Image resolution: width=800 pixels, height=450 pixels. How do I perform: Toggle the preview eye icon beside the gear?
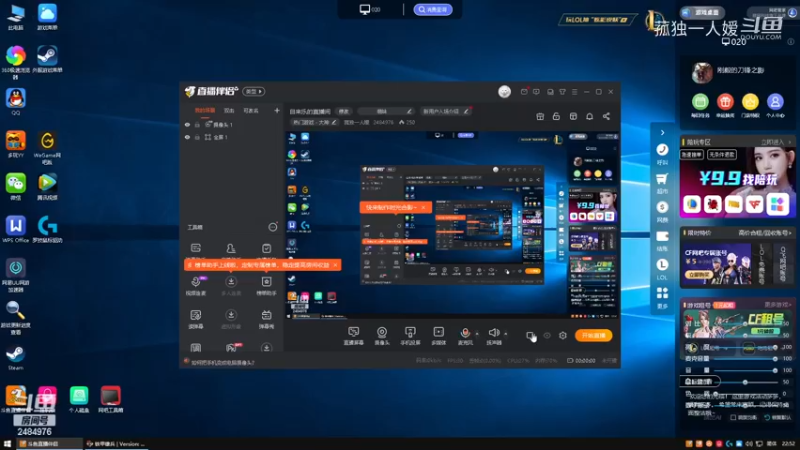tap(547, 335)
